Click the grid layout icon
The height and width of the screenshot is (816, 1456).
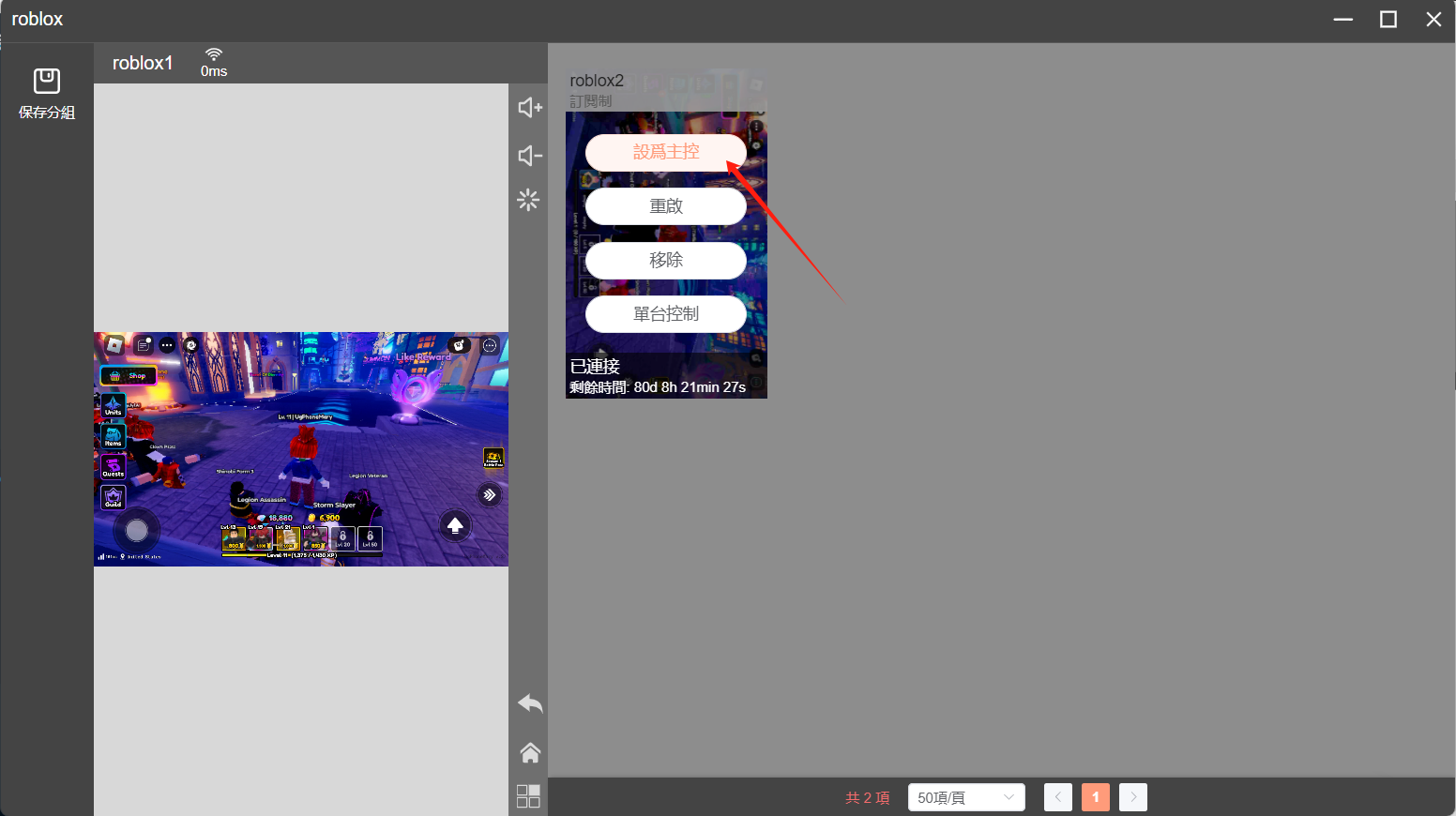(529, 796)
